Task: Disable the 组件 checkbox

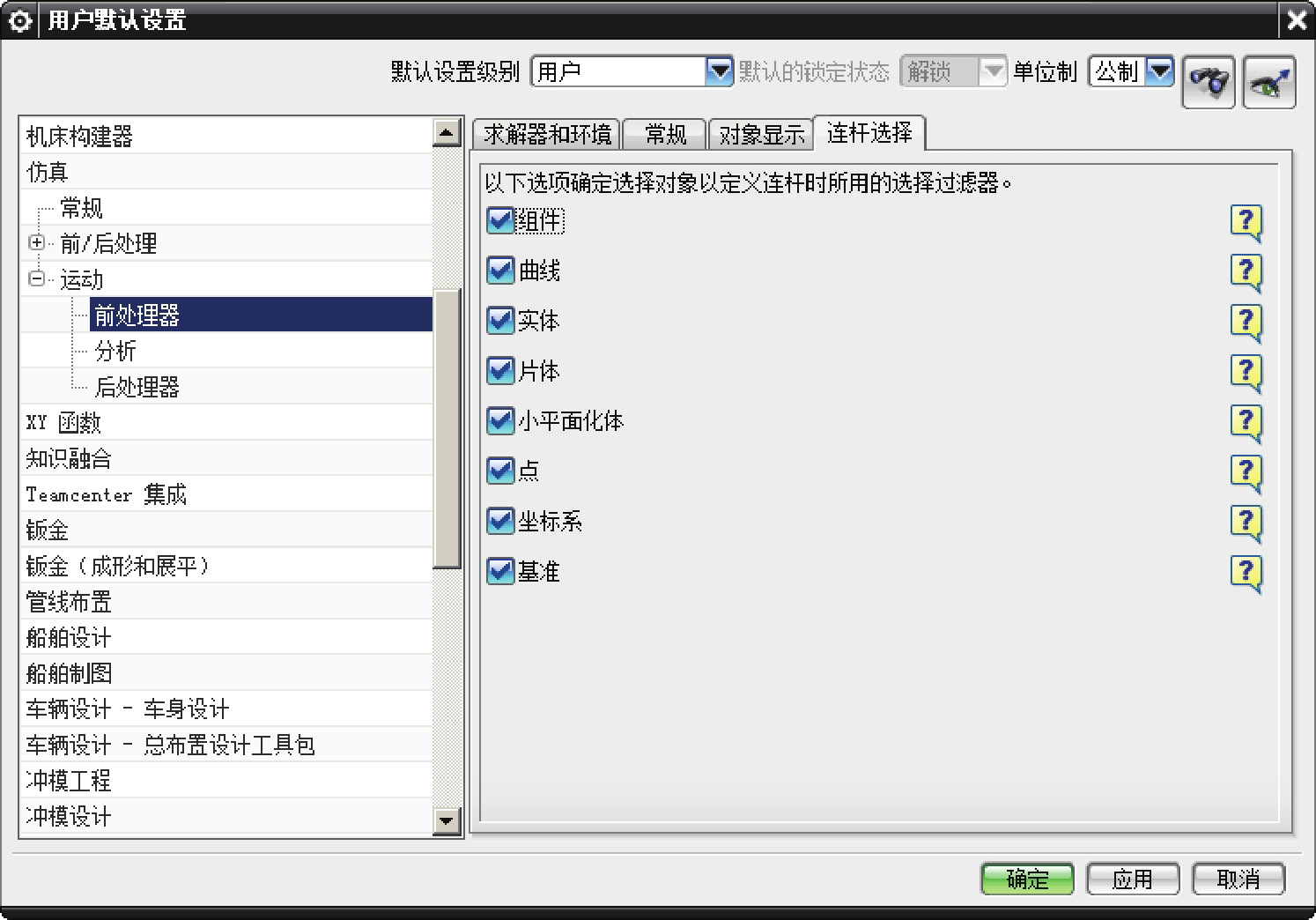Action: (500, 220)
